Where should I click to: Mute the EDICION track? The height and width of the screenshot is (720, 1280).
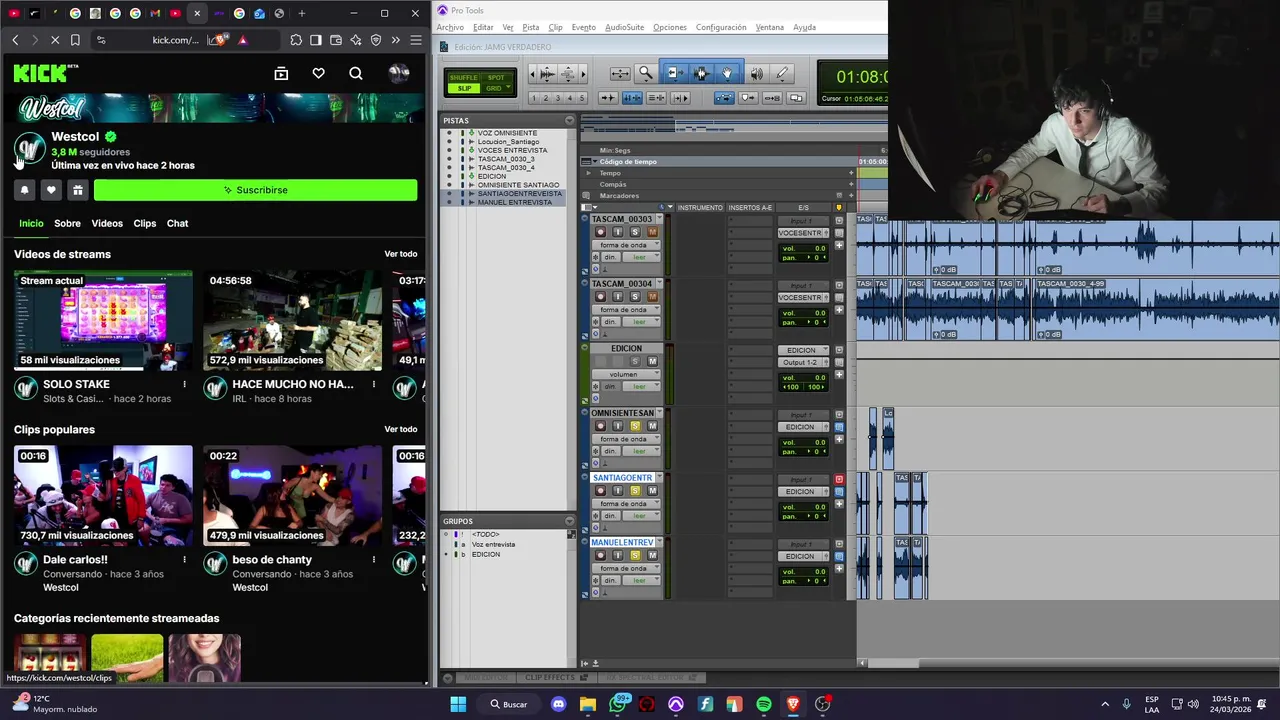(x=652, y=361)
